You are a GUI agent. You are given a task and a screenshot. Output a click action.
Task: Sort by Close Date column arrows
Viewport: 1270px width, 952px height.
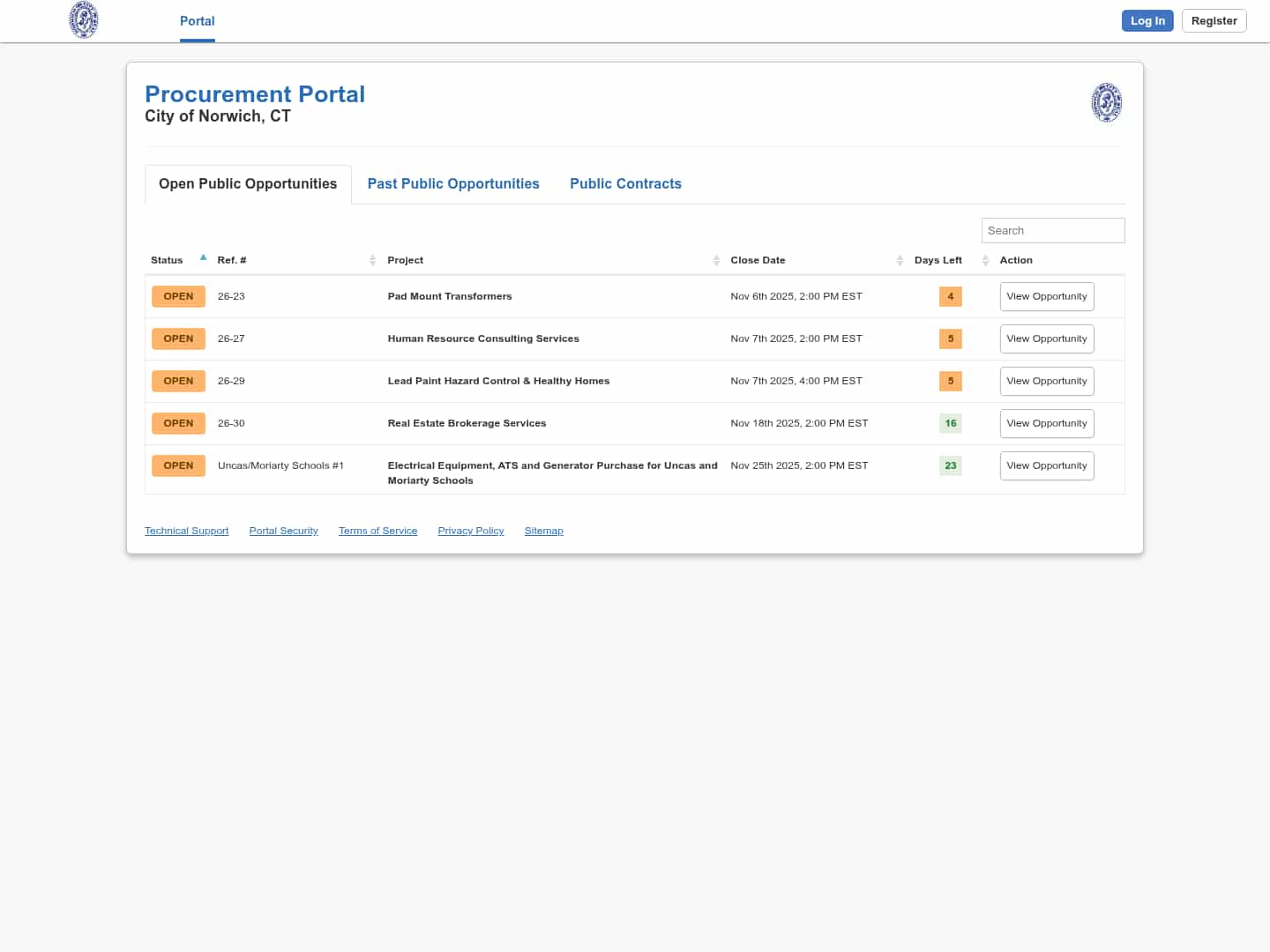tap(900, 260)
